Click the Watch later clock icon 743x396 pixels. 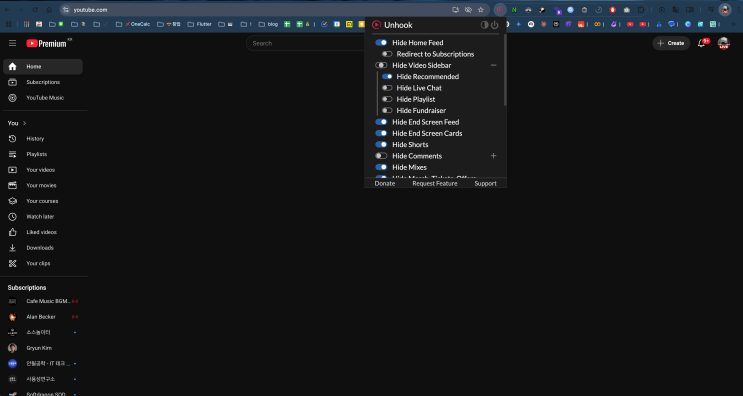click(x=13, y=216)
